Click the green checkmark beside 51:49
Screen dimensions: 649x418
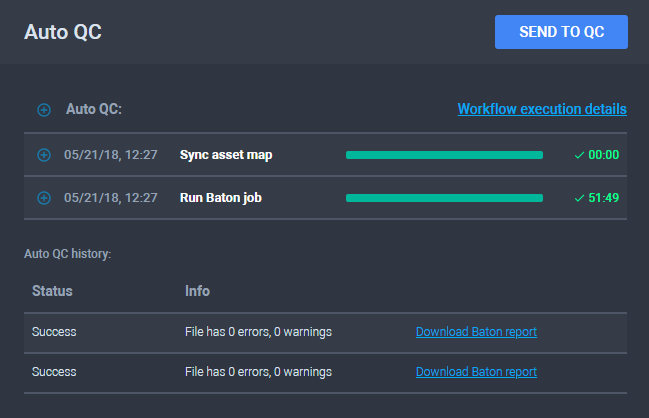[579, 198]
